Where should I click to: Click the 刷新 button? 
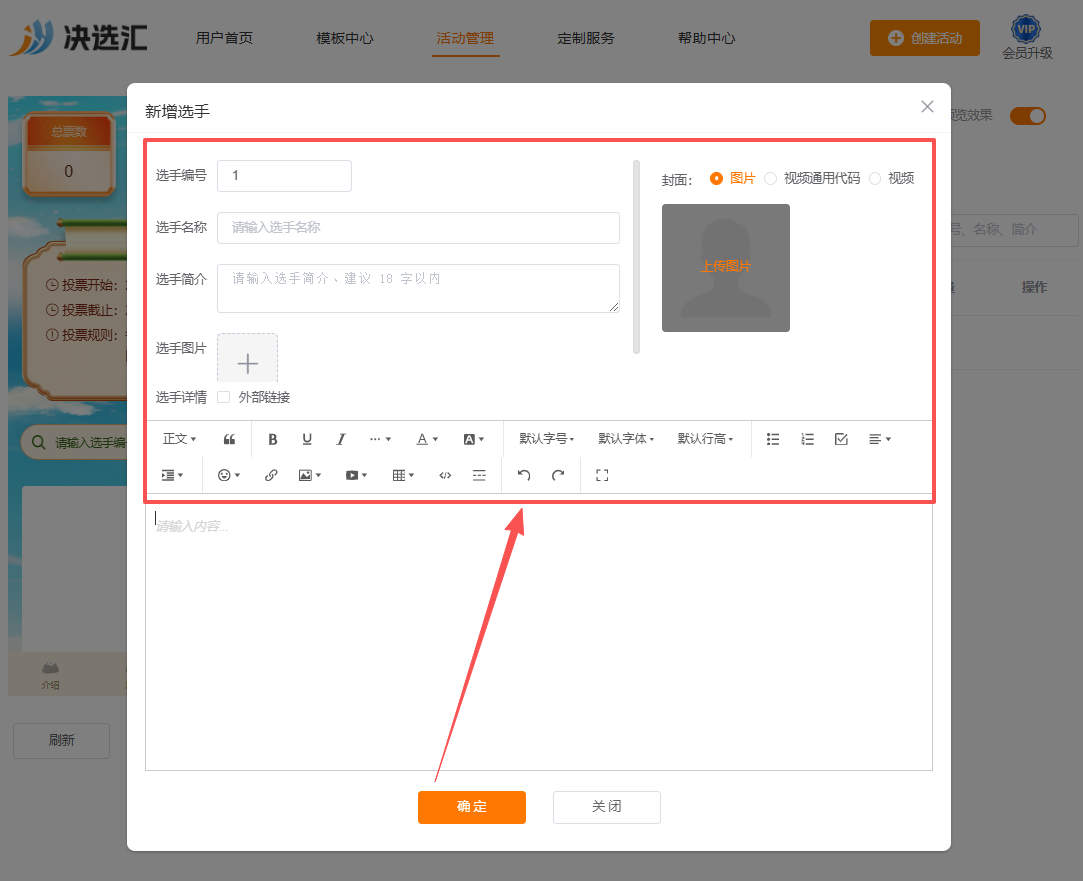[61, 740]
